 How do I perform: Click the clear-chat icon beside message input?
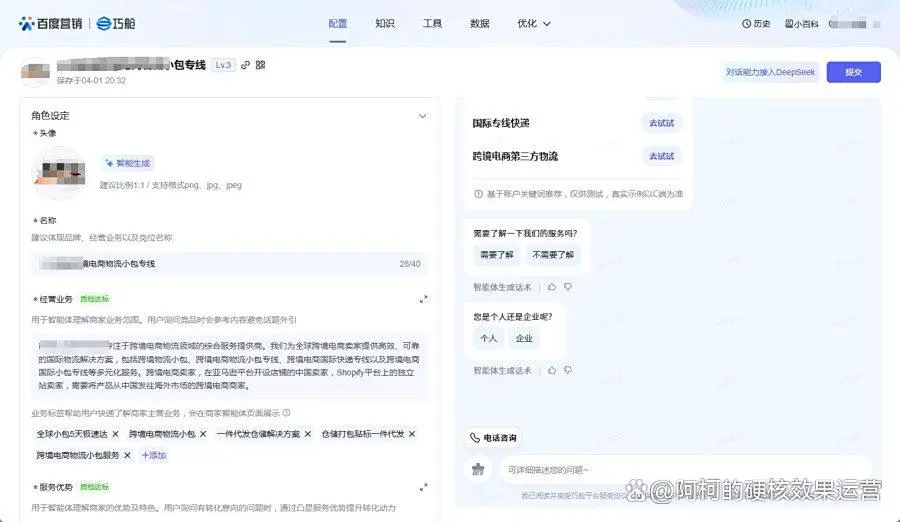(478, 468)
